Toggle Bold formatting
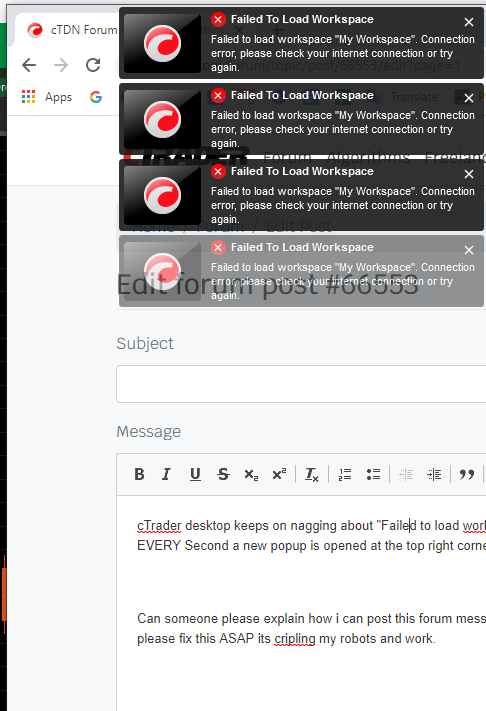 click(139, 474)
